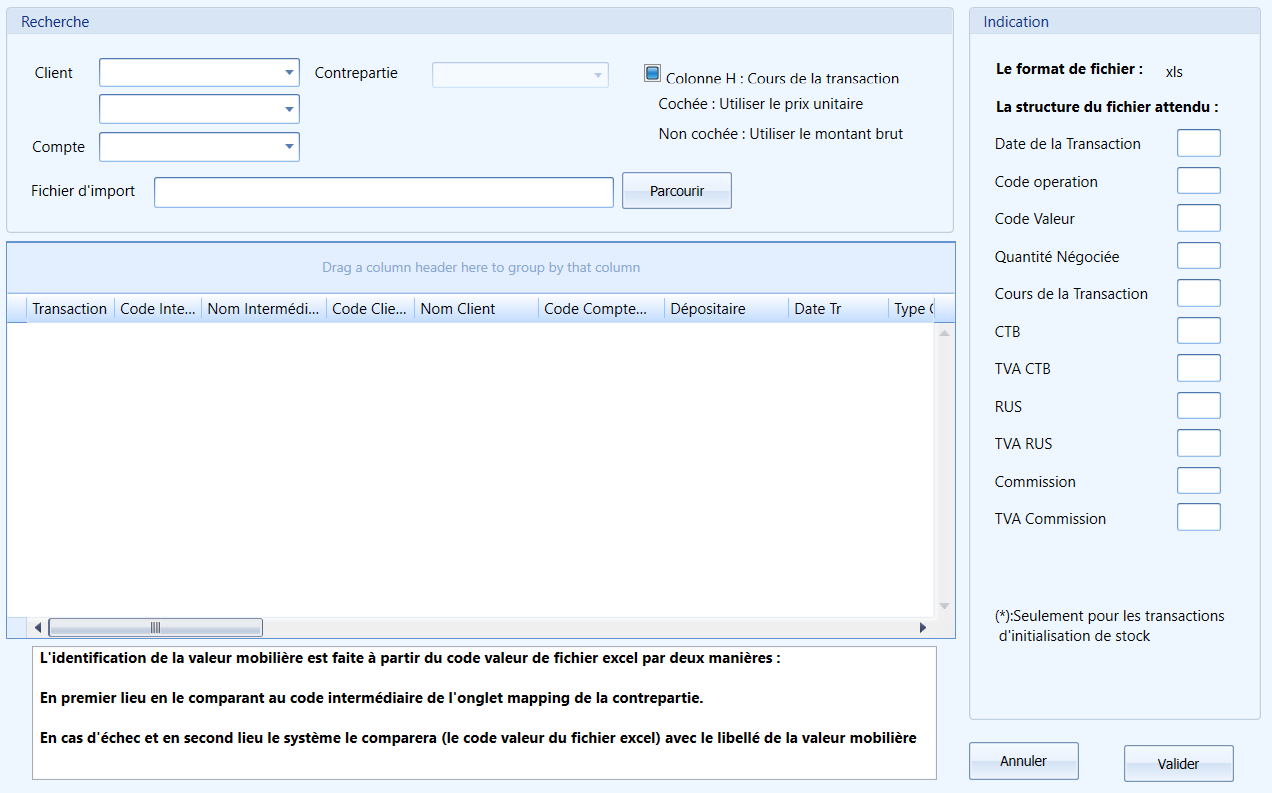Click the horizontal scrollbar left arrow
Screen dimensions: 1272x793
click(38, 627)
